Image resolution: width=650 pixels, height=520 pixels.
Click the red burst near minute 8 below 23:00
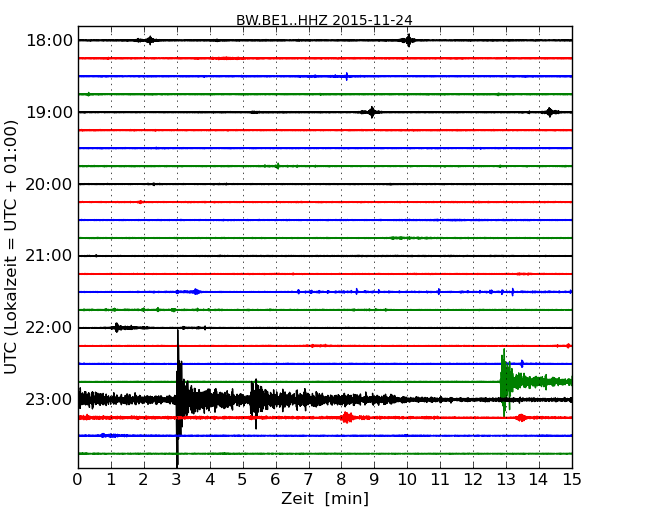[347, 417]
